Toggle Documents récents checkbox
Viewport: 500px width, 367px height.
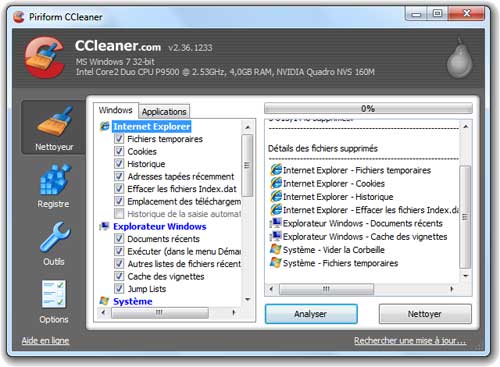coord(119,239)
